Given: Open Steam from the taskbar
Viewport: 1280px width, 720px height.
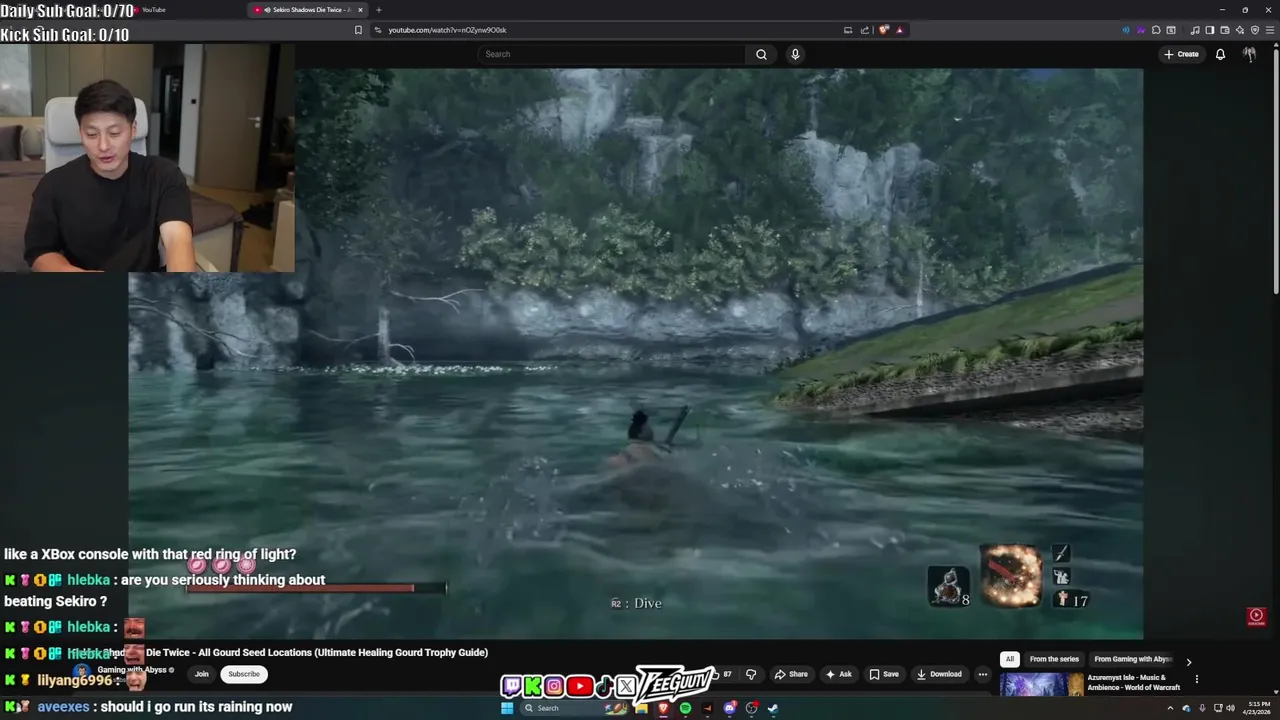Looking at the screenshot, I should point(773,708).
